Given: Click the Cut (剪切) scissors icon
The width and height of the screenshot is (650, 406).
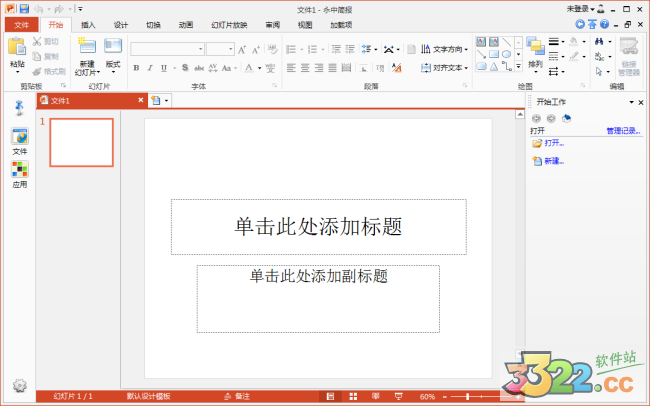Looking at the screenshot, I should coord(37,41).
